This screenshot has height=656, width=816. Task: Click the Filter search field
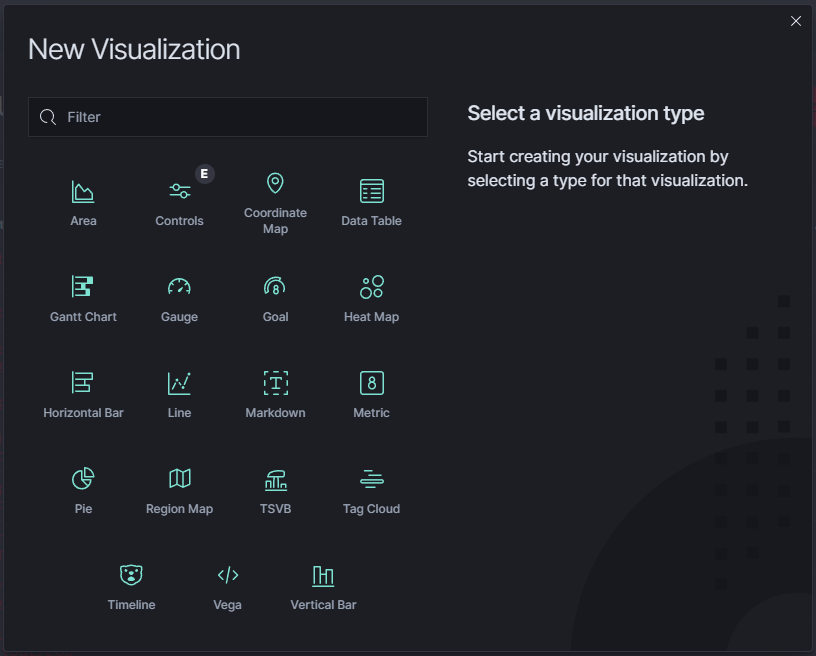[x=227, y=117]
